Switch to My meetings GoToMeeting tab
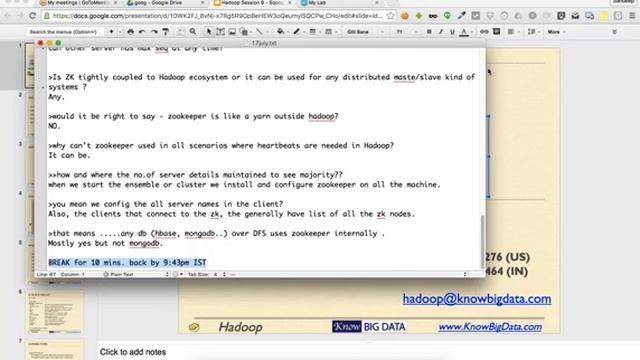The height and width of the screenshot is (360, 640). (x=78, y=3)
